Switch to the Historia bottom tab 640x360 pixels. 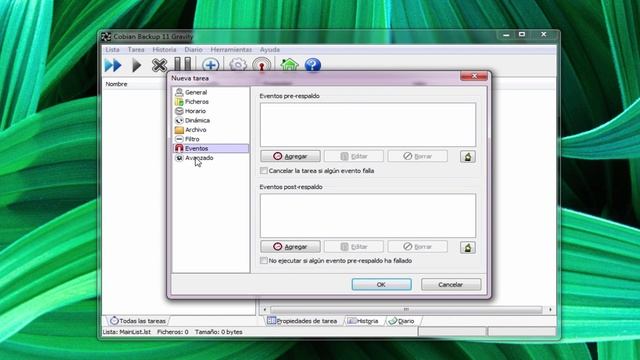(x=363, y=321)
